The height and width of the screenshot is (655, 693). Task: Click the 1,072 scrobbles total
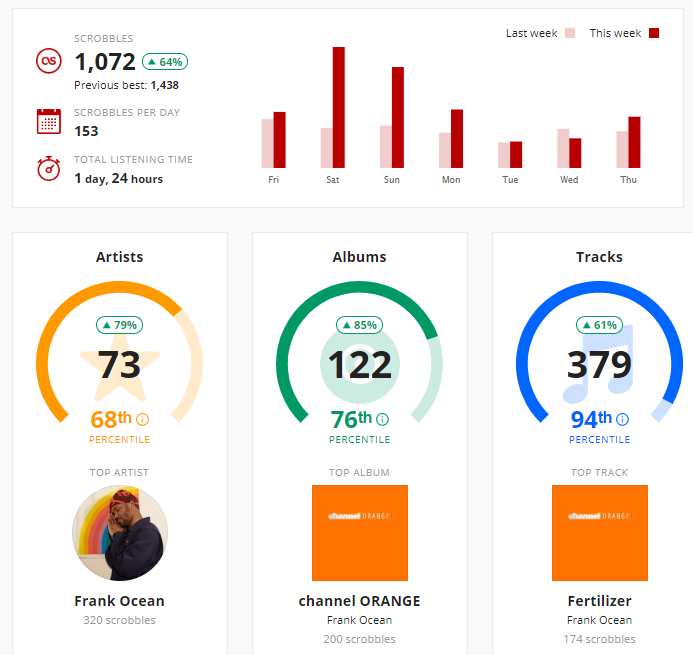tap(105, 62)
